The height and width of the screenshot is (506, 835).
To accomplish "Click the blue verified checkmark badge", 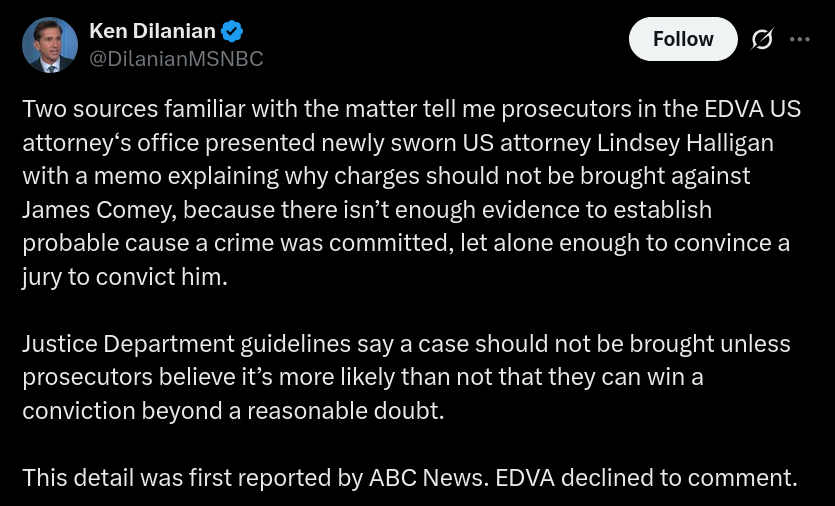I will coord(231,31).
